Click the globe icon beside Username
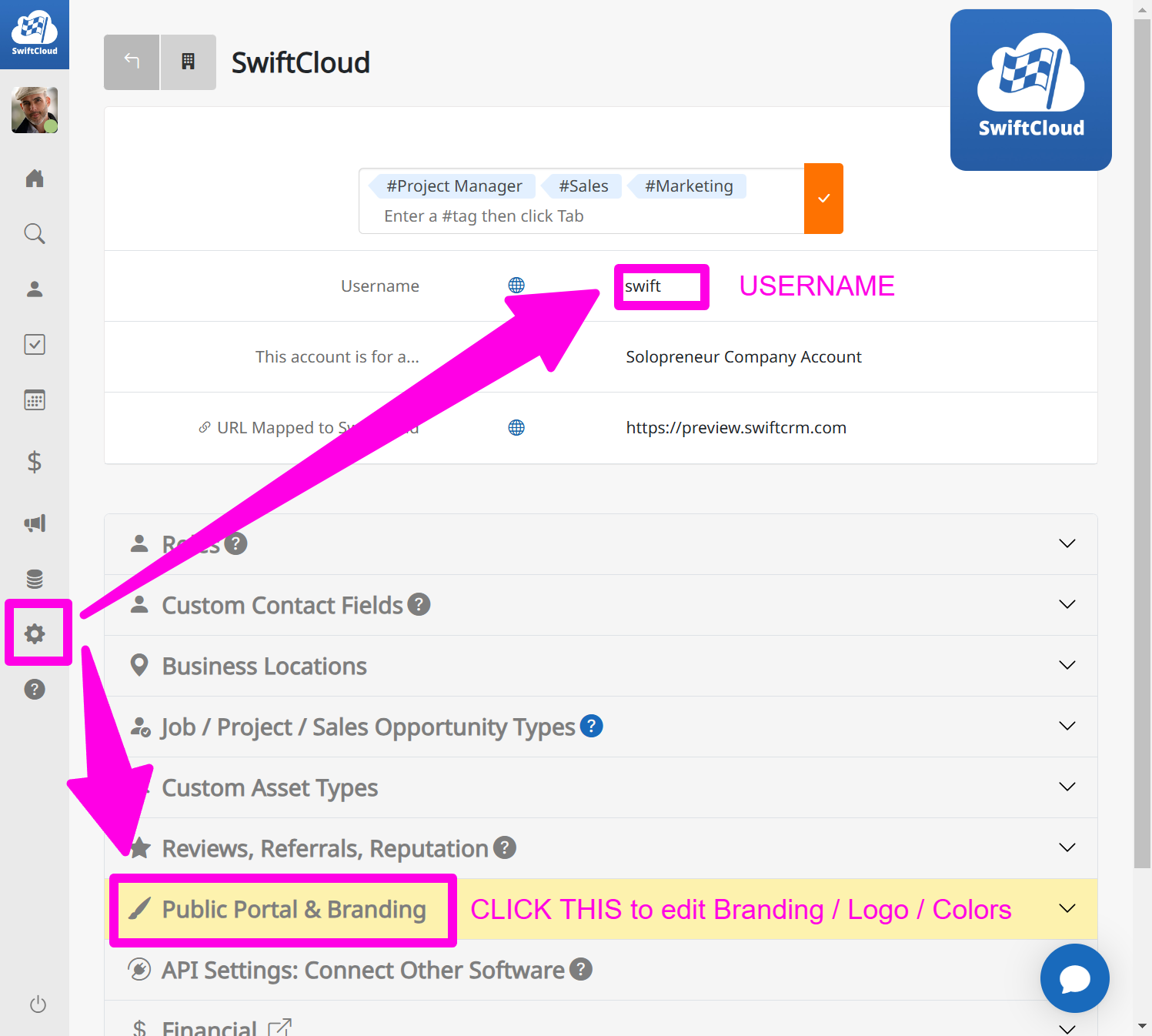Image resolution: width=1152 pixels, height=1036 pixels. click(x=516, y=285)
